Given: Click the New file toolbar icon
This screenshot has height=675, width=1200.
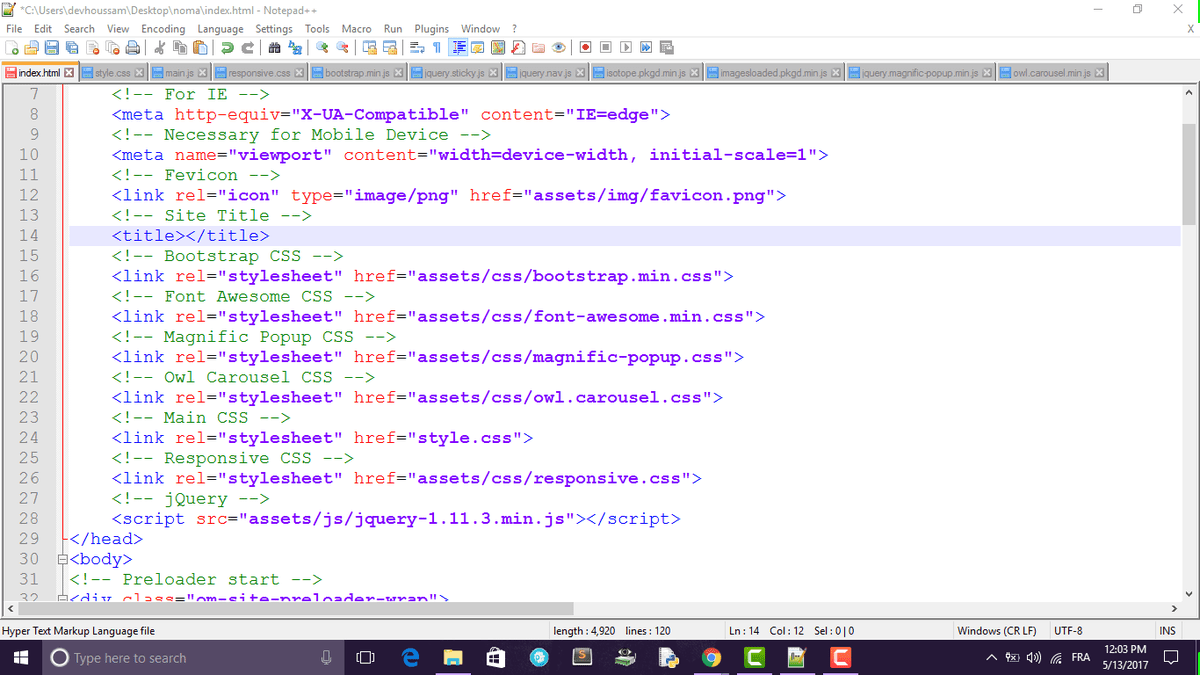Looking at the screenshot, I should point(12,47).
